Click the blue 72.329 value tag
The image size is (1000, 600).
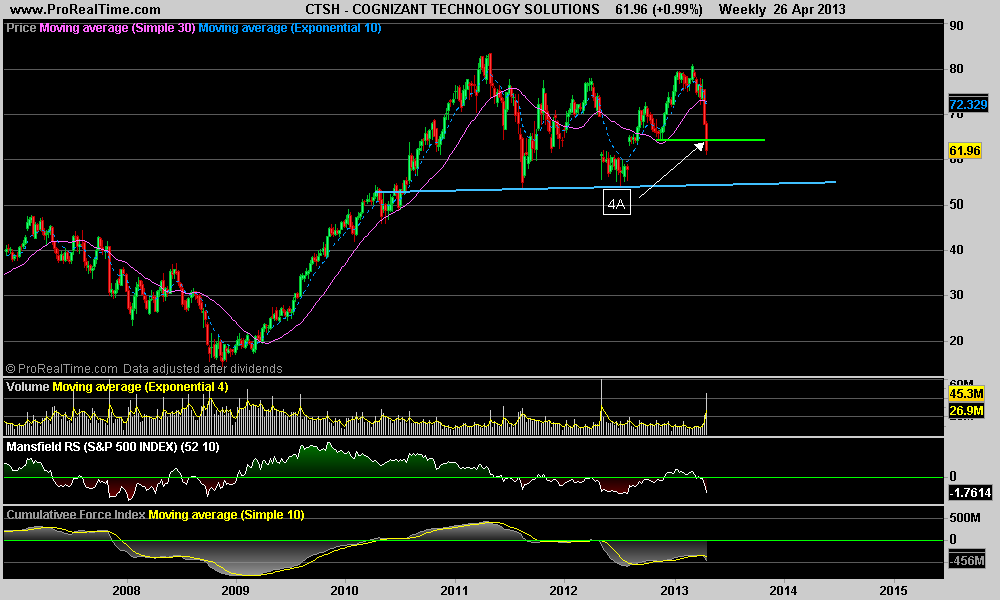coord(968,105)
